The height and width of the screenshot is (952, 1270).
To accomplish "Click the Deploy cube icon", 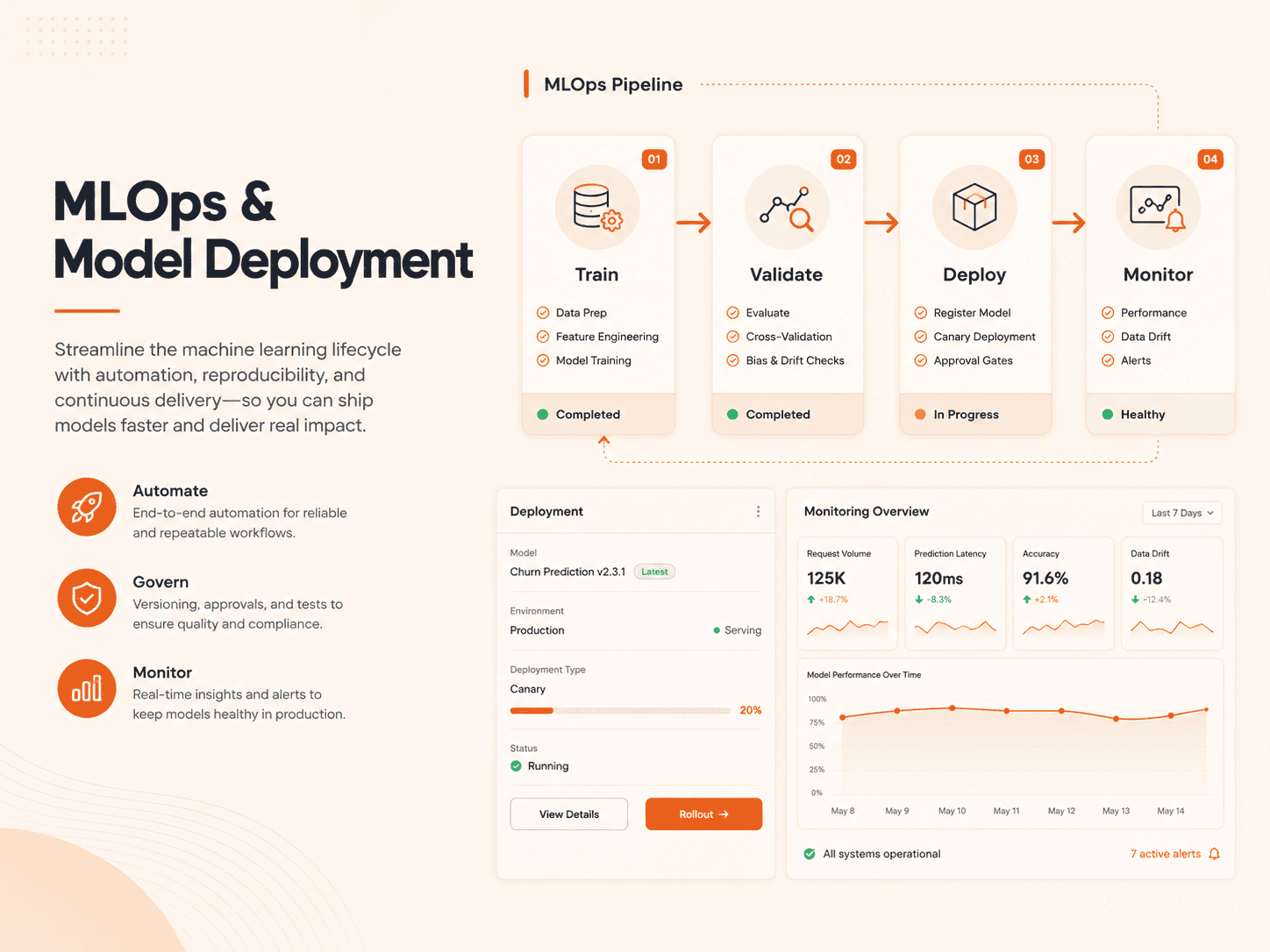I will [974, 207].
